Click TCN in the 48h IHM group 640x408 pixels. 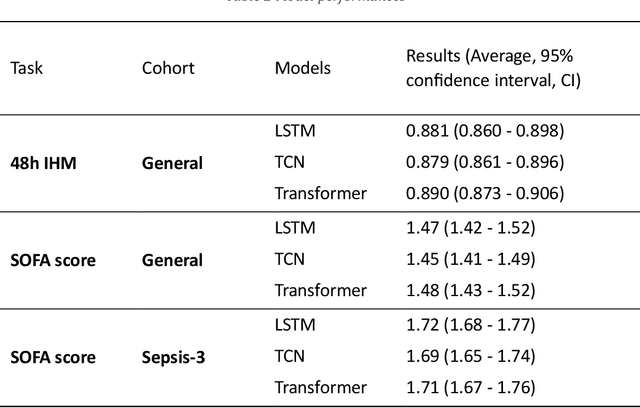[x=290, y=162]
